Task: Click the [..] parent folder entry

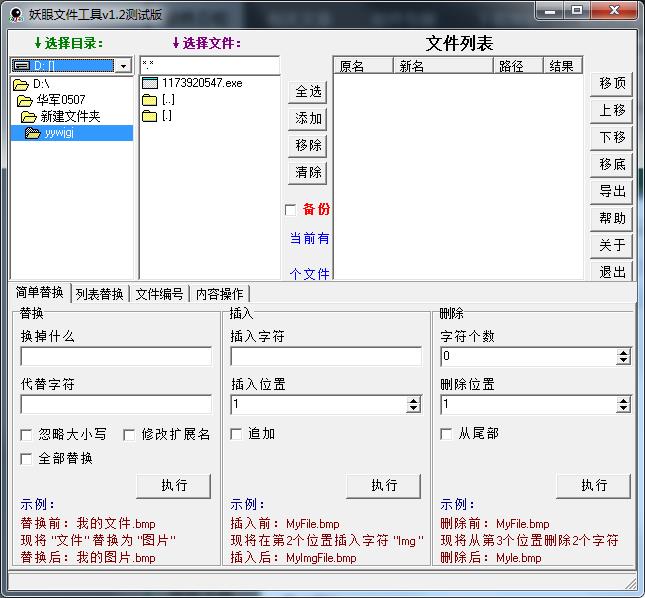Action: [158, 100]
